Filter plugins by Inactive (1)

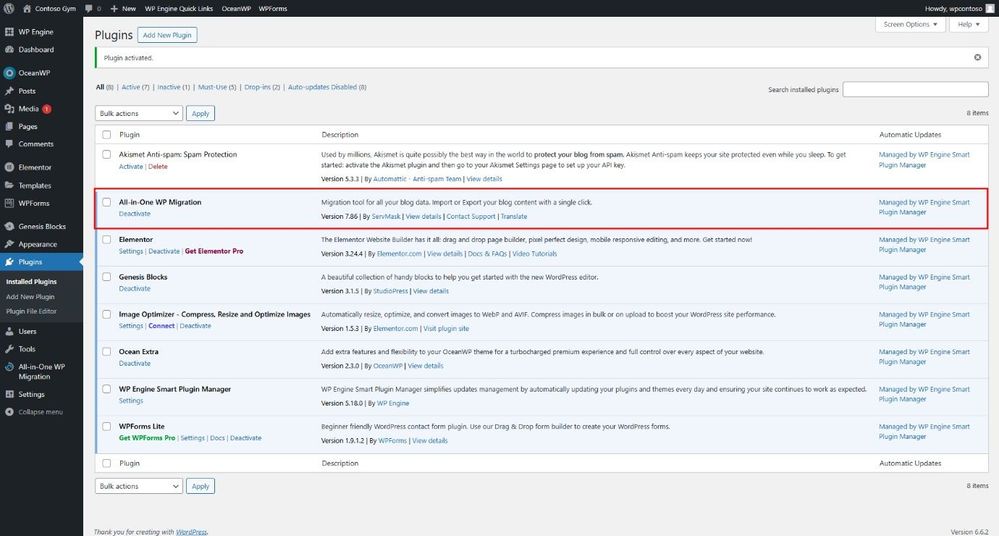click(173, 87)
